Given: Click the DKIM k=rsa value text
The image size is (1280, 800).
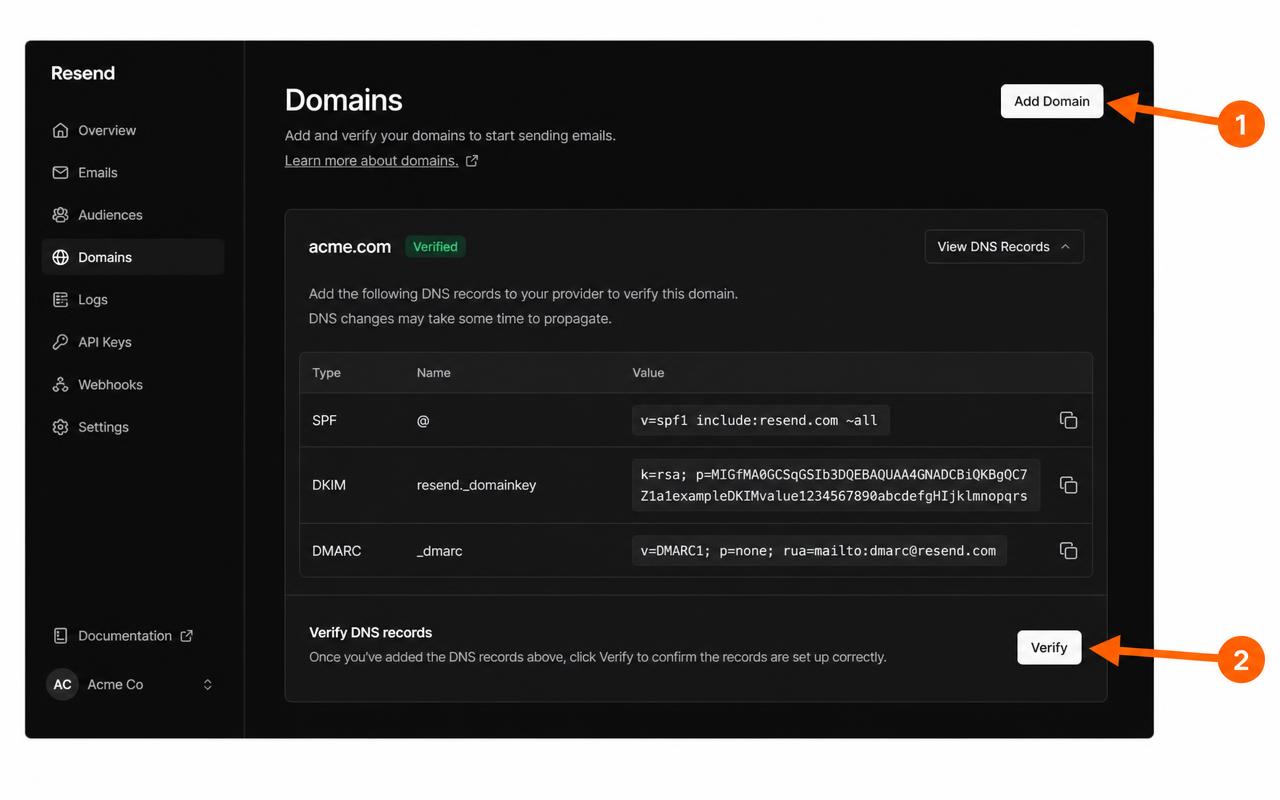Looking at the screenshot, I should pos(836,485).
